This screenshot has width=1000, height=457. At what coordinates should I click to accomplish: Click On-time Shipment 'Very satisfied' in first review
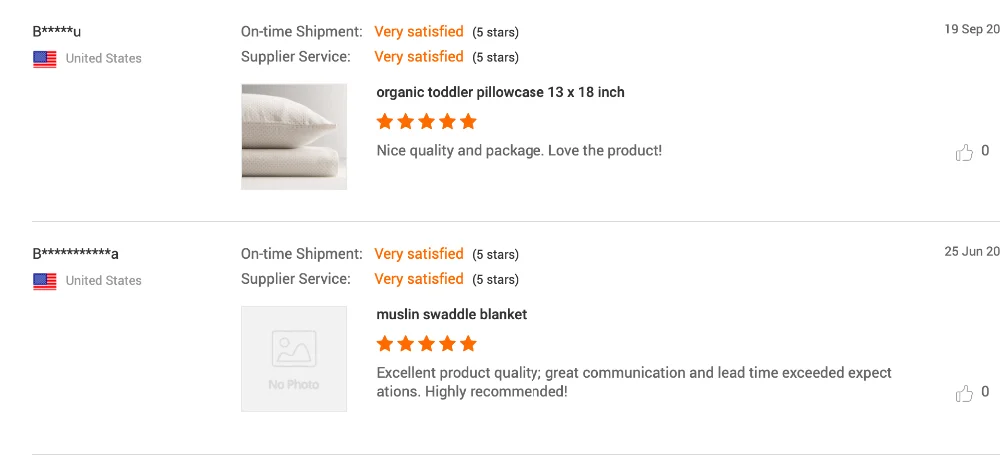coord(418,32)
